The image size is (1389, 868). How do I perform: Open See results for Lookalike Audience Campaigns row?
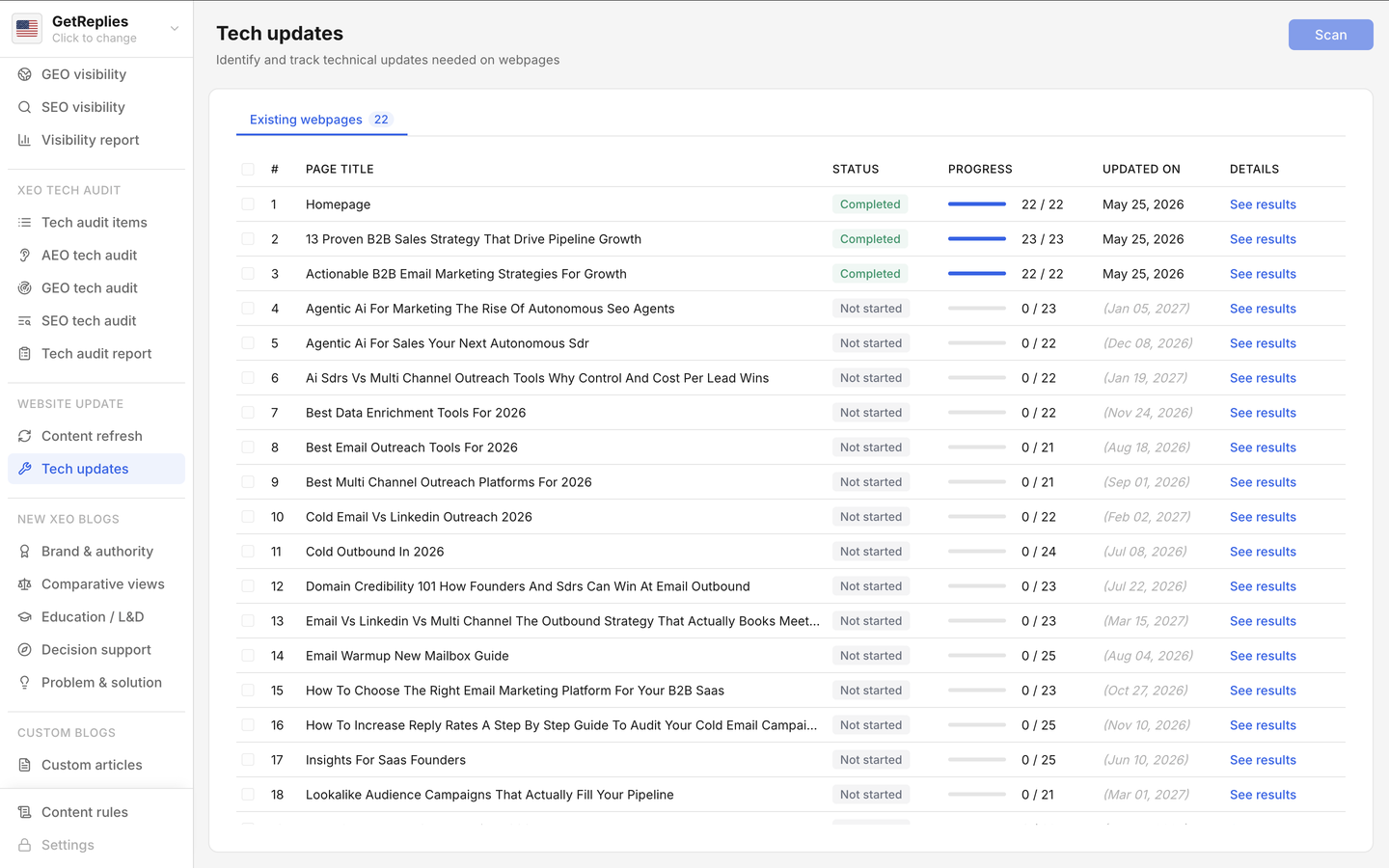pyautogui.click(x=1263, y=795)
